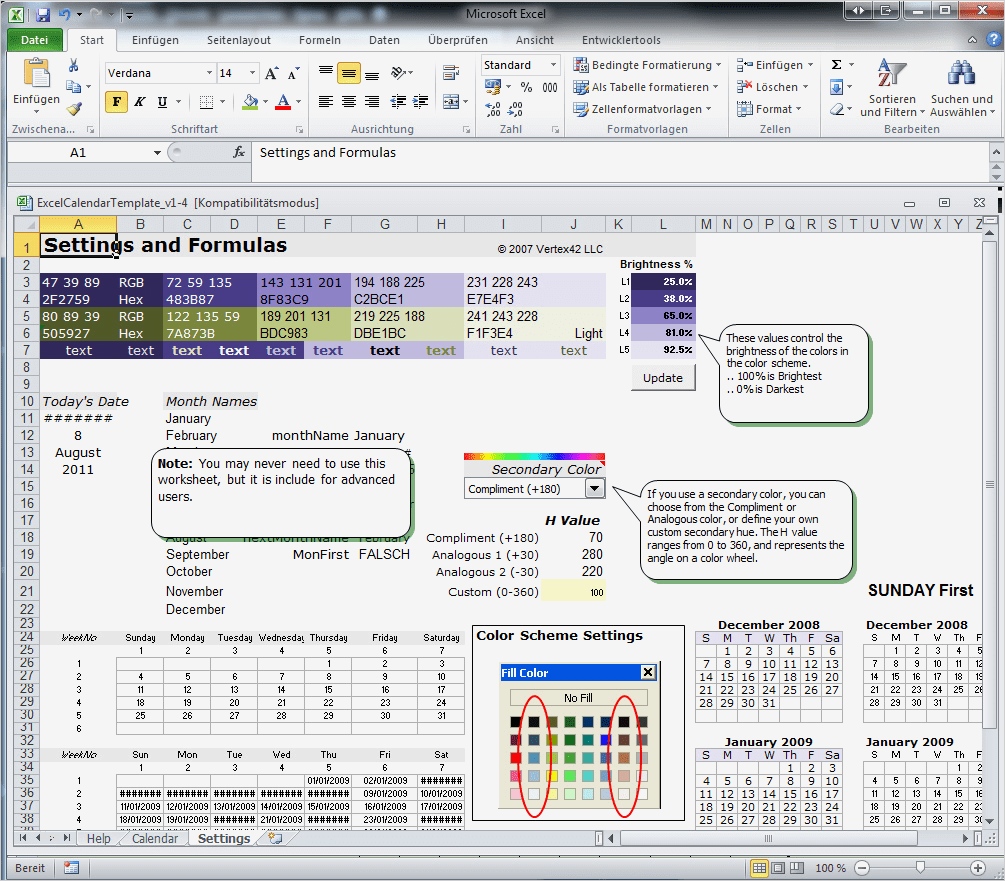
Task: Switch to the Formeln ribbon tab
Action: point(320,40)
